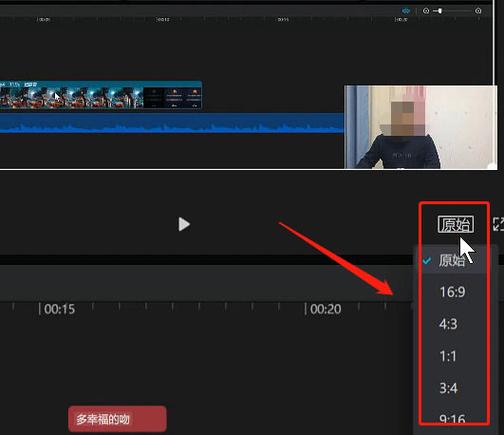Click the webcam presenter overlay video

click(420, 127)
